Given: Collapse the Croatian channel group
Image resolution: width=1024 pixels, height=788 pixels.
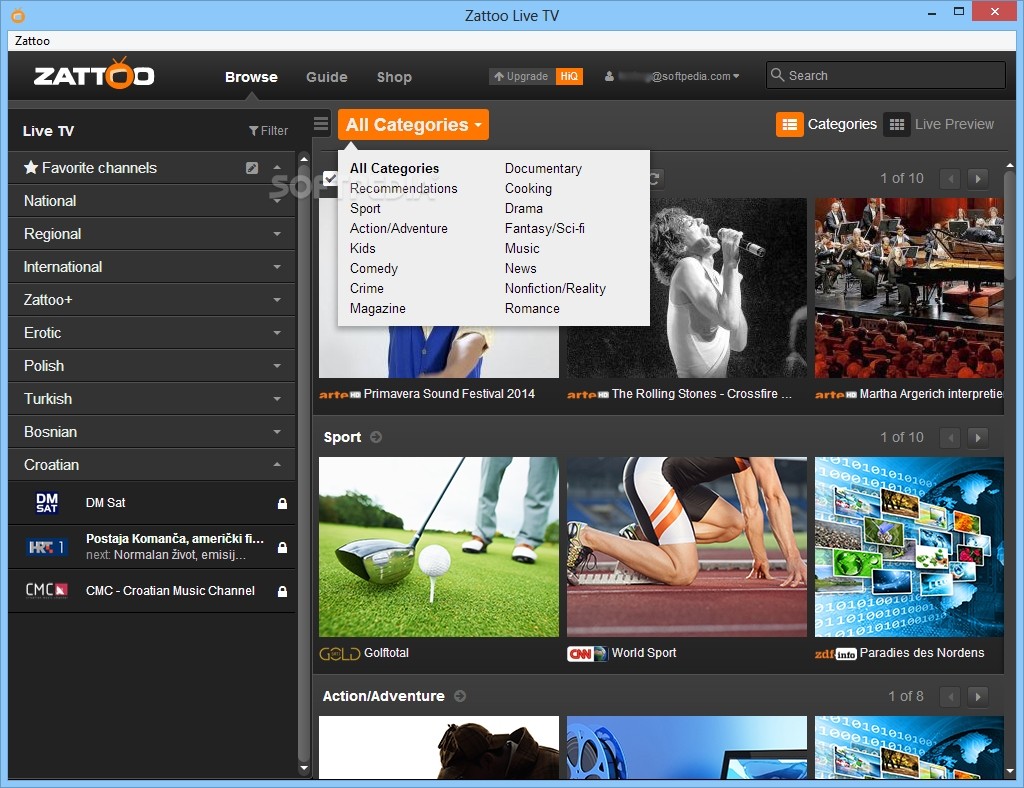Looking at the screenshot, I should pyautogui.click(x=277, y=465).
